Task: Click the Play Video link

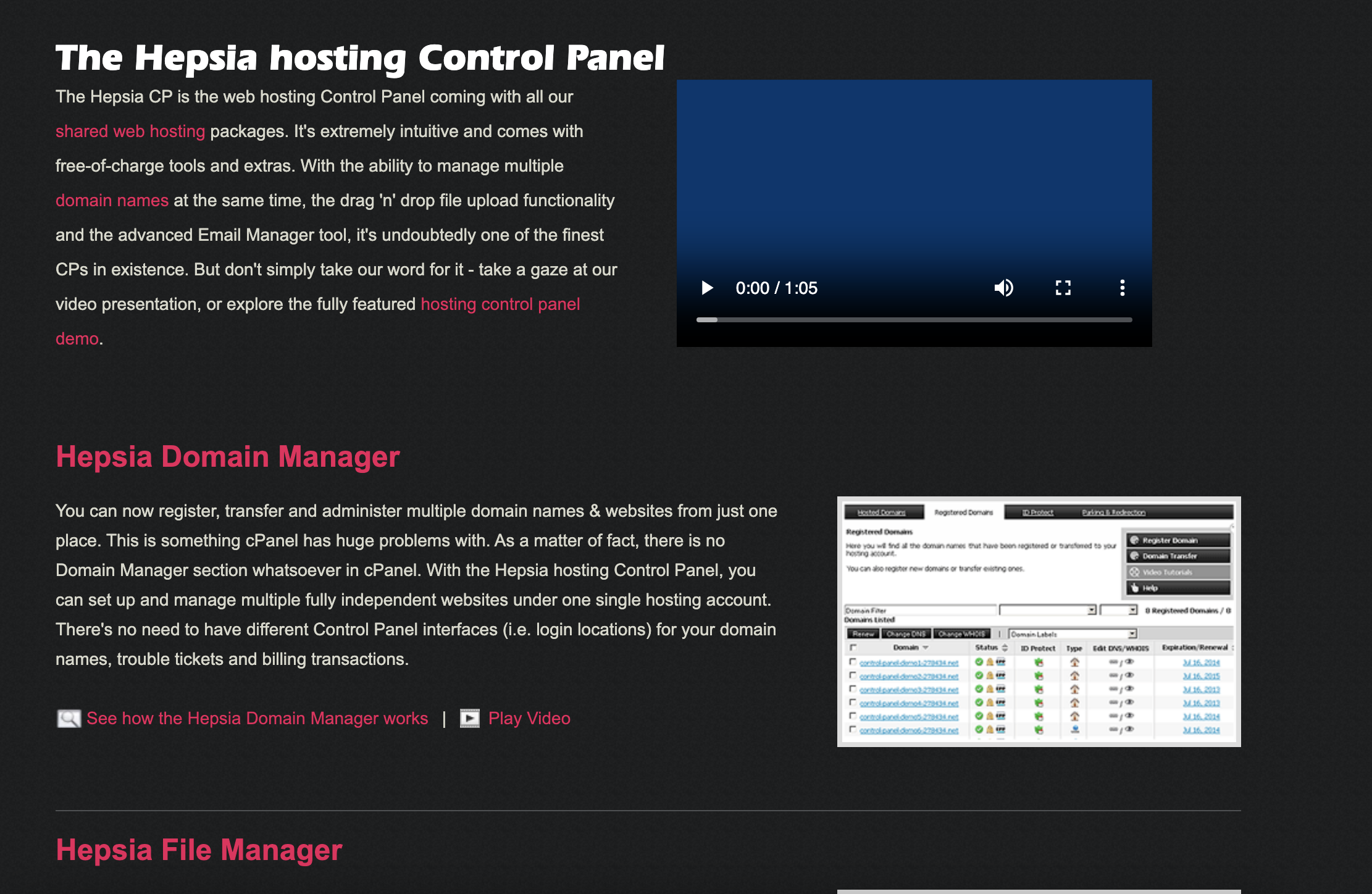Action: coord(529,718)
